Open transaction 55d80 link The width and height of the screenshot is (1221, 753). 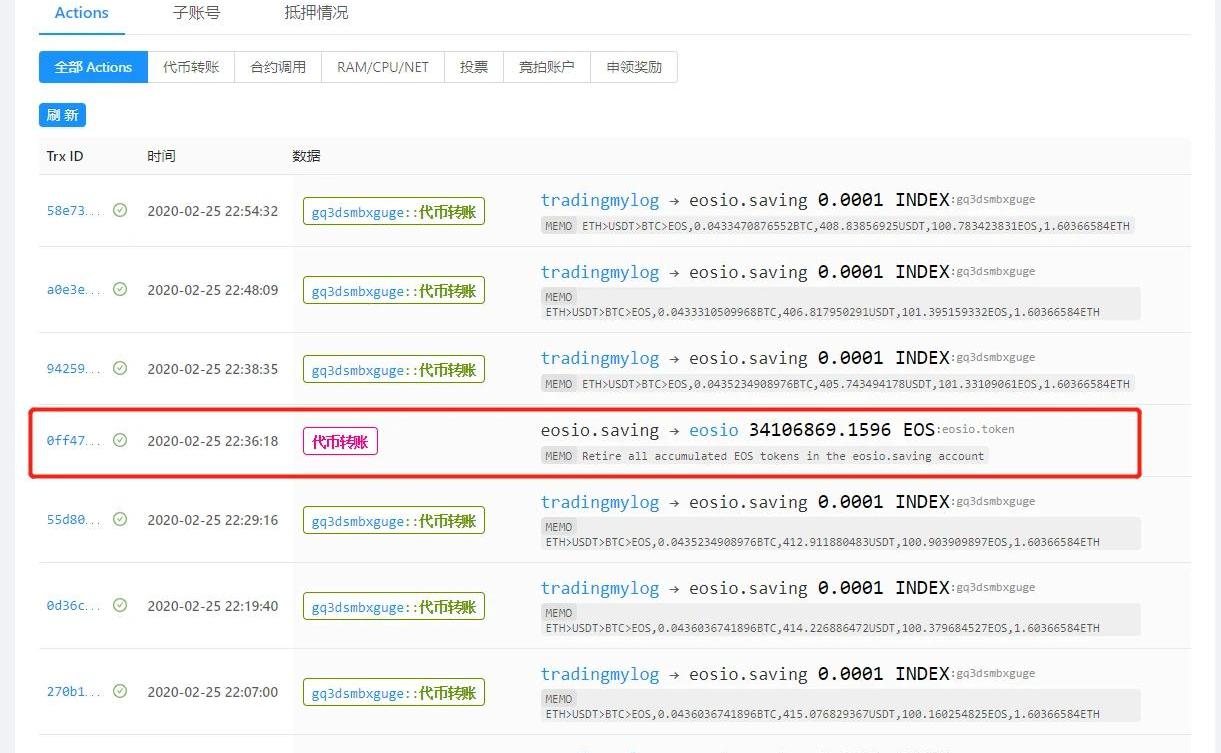[x=73, y=519]
